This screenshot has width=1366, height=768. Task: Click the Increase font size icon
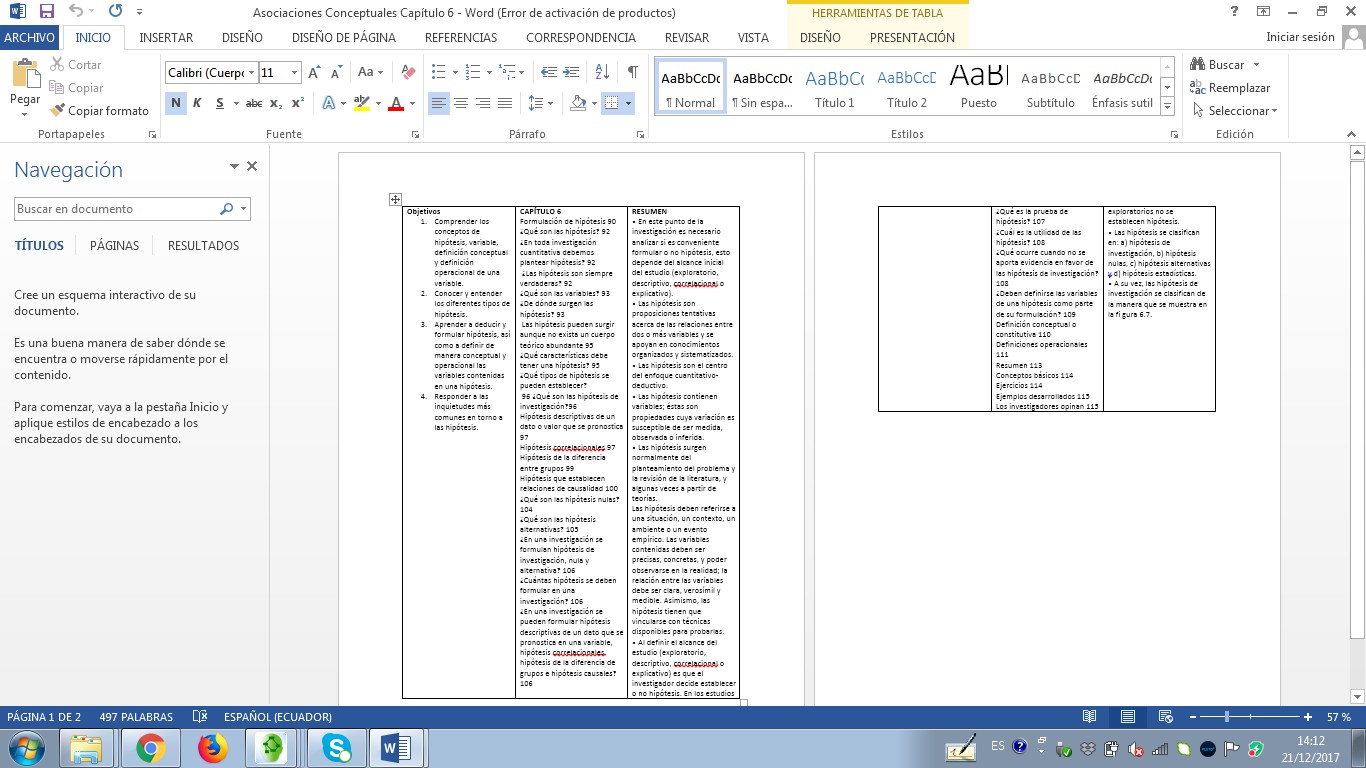(314, 73)
